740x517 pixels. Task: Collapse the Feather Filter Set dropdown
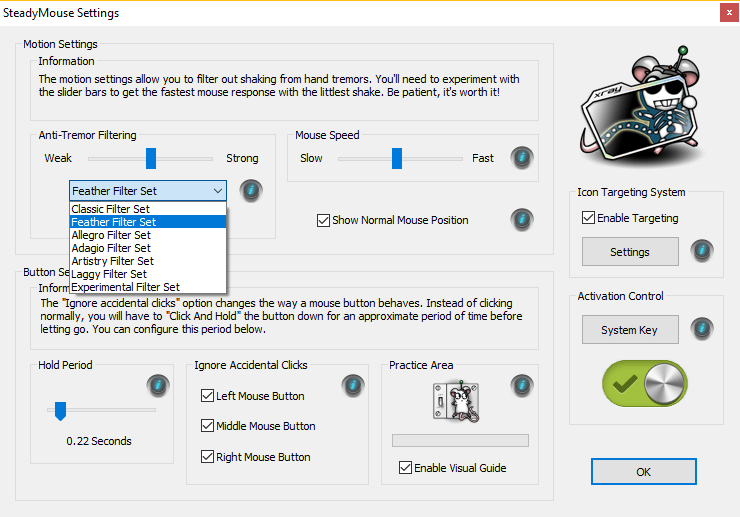tap(217, 190)
